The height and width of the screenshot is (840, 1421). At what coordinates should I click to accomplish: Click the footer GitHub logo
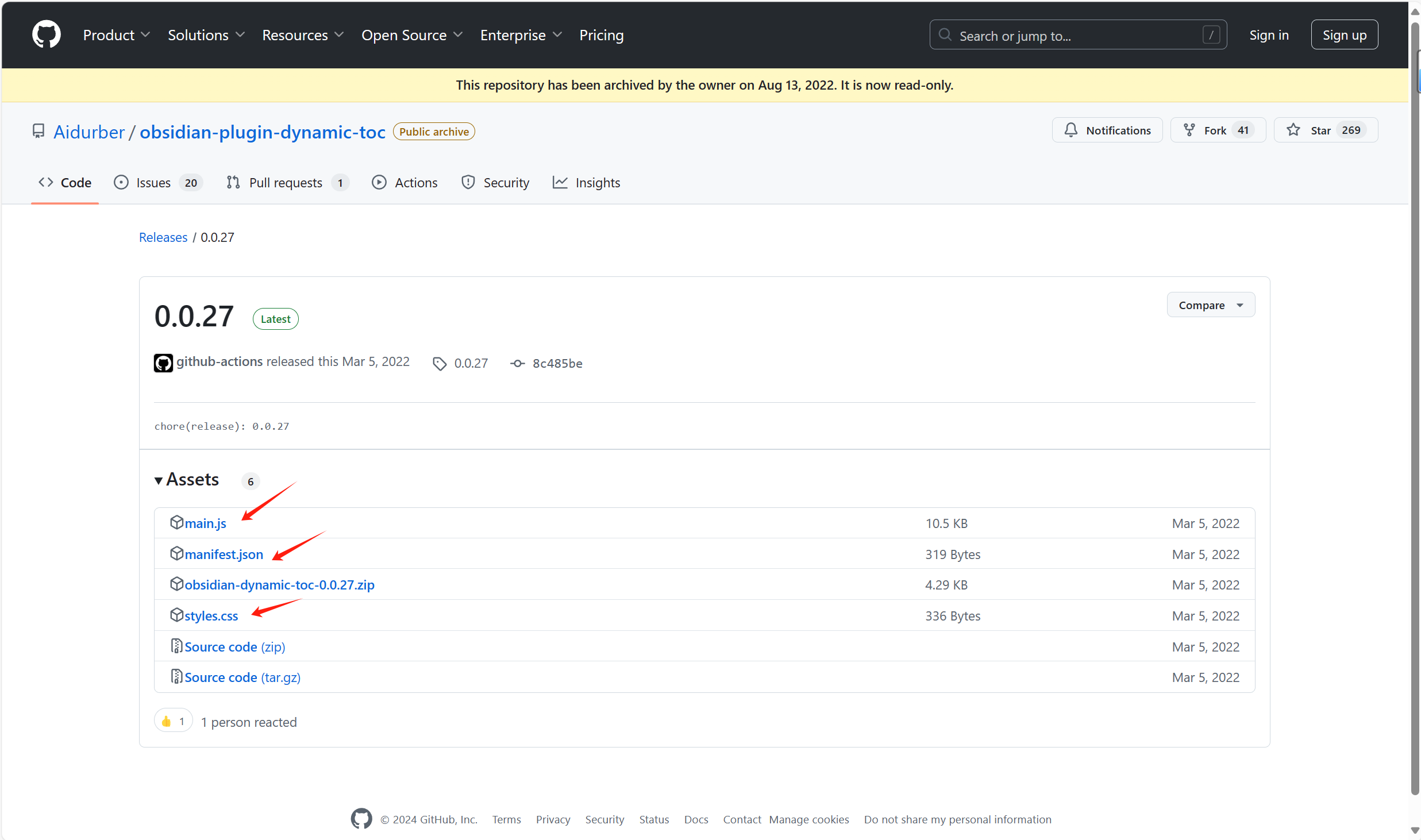tap(361, 819)
